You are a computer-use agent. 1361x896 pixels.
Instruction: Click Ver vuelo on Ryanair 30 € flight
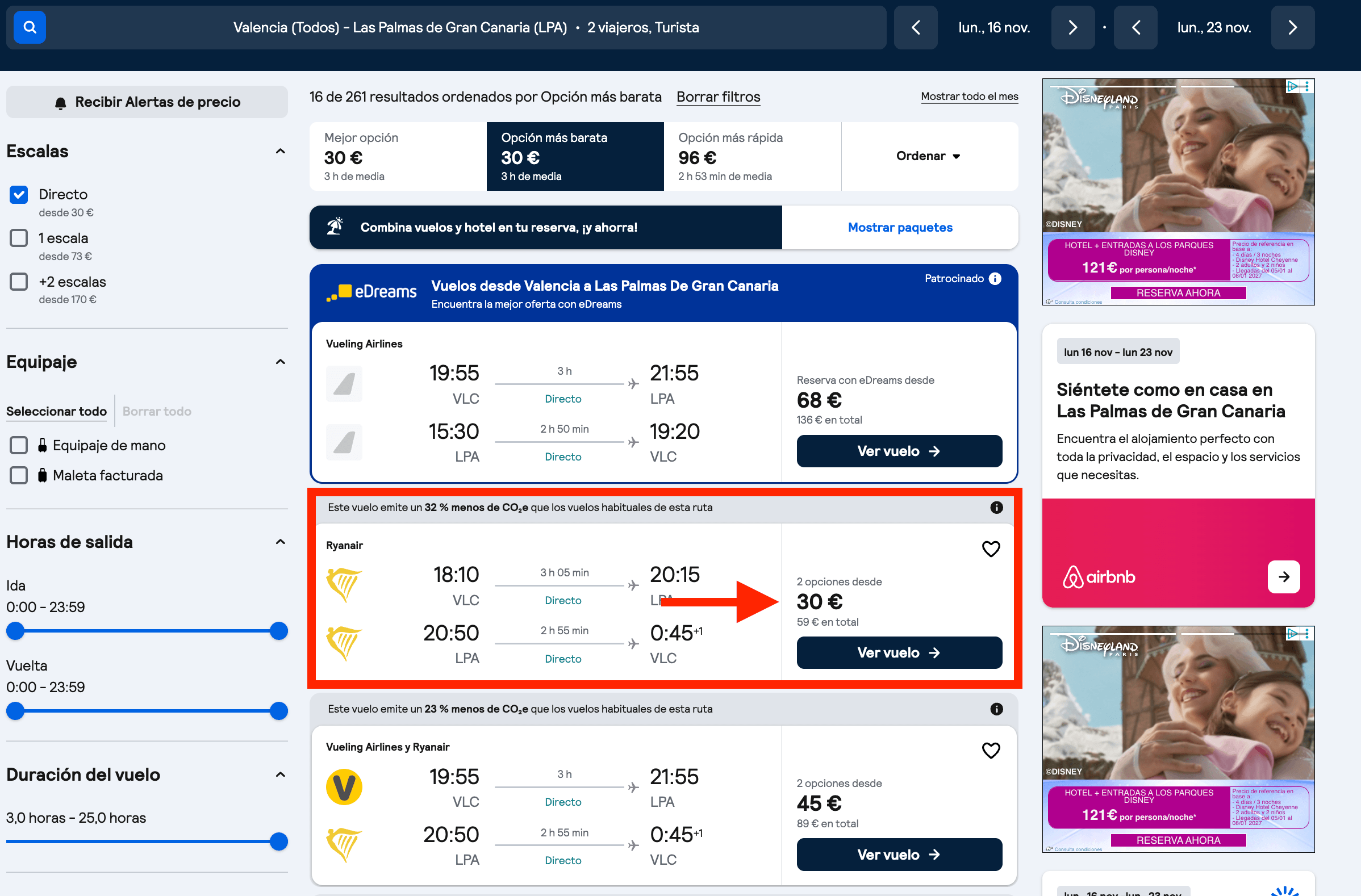point(899,652)
